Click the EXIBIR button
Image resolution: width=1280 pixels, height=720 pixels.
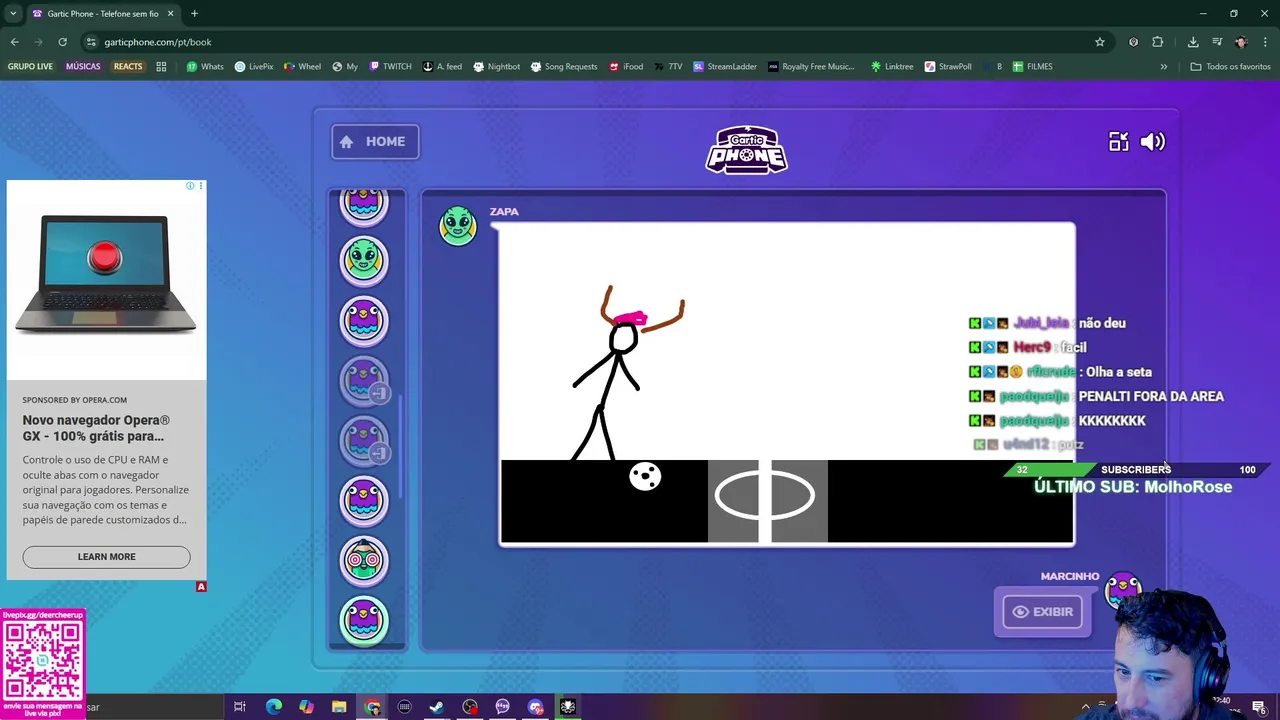click(x=1042, y=612)
